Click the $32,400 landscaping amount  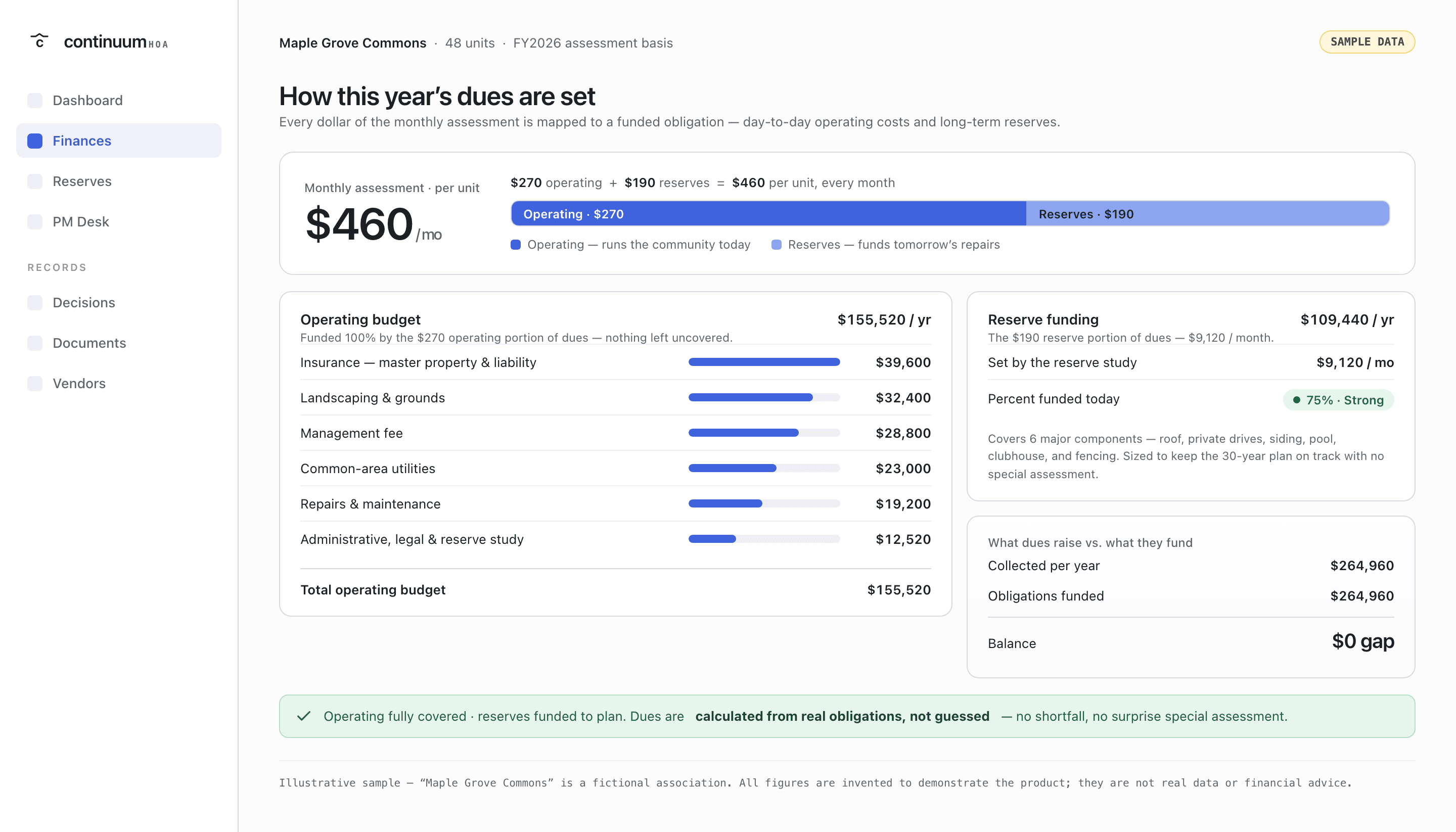coord(903,398)
